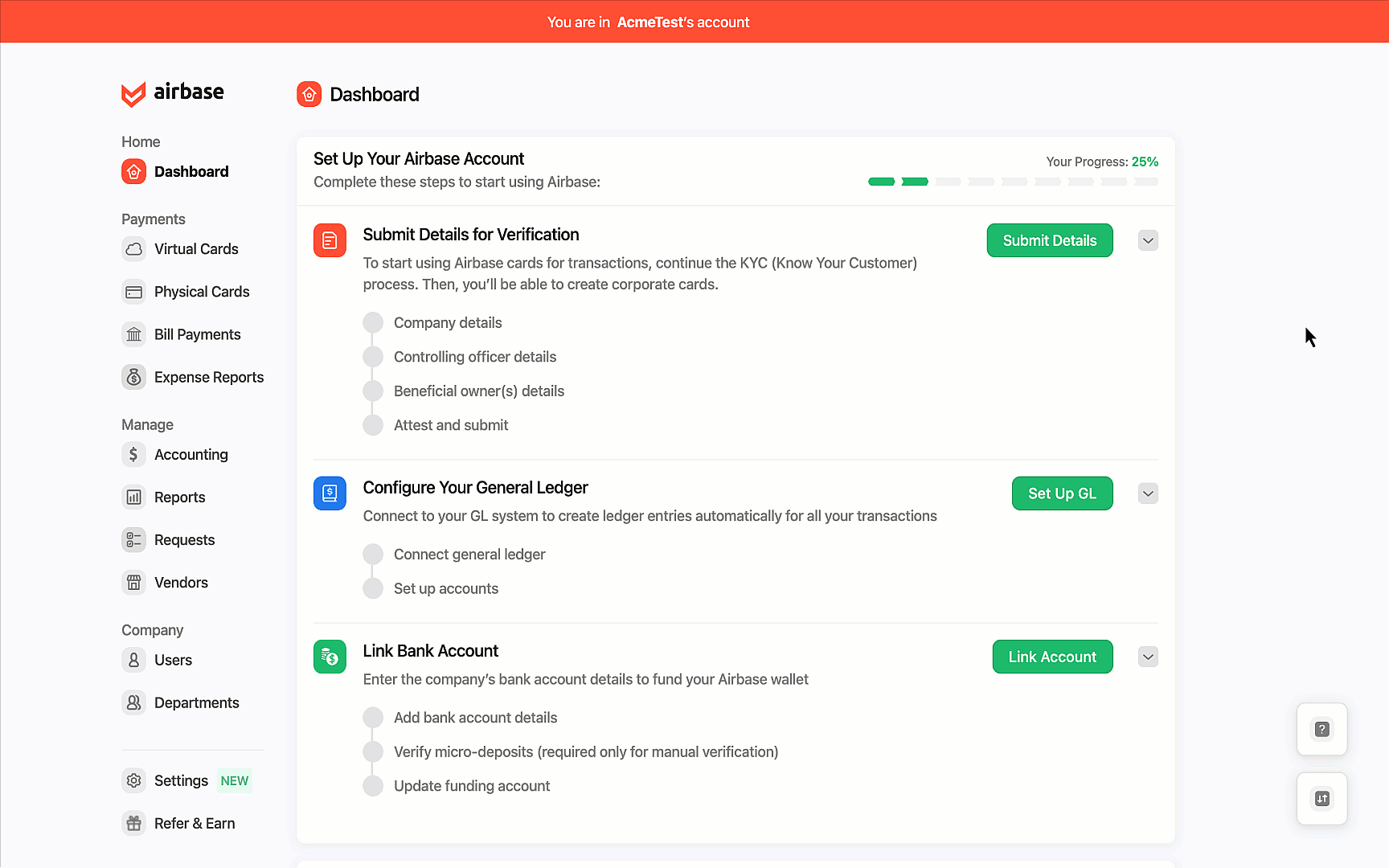1389x868 pixels.
Task: Select the Beneficial owner(s) details step circle
Action: 373,391
